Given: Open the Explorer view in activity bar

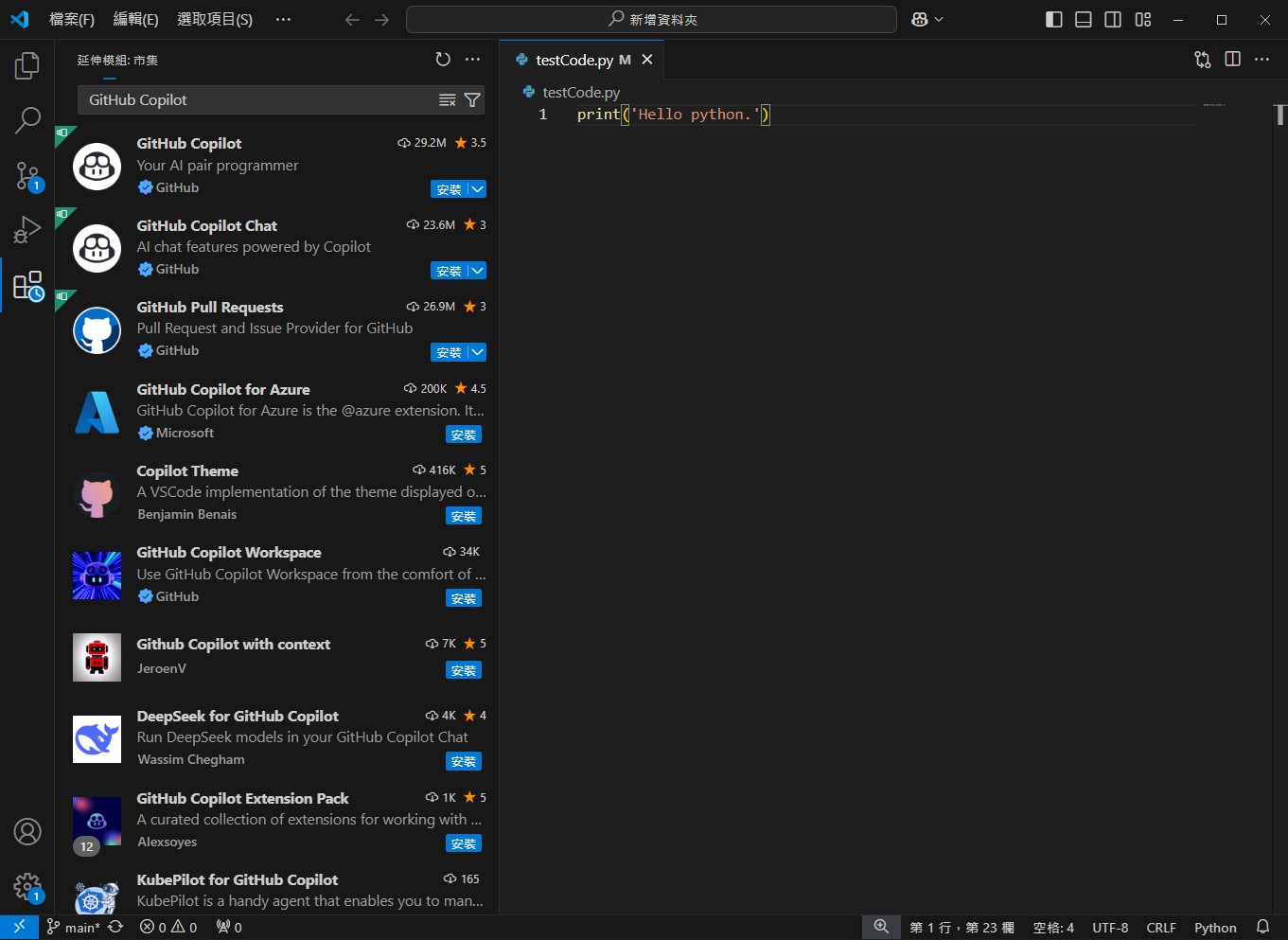Looking at the screenshot, I should click(27, 65).
